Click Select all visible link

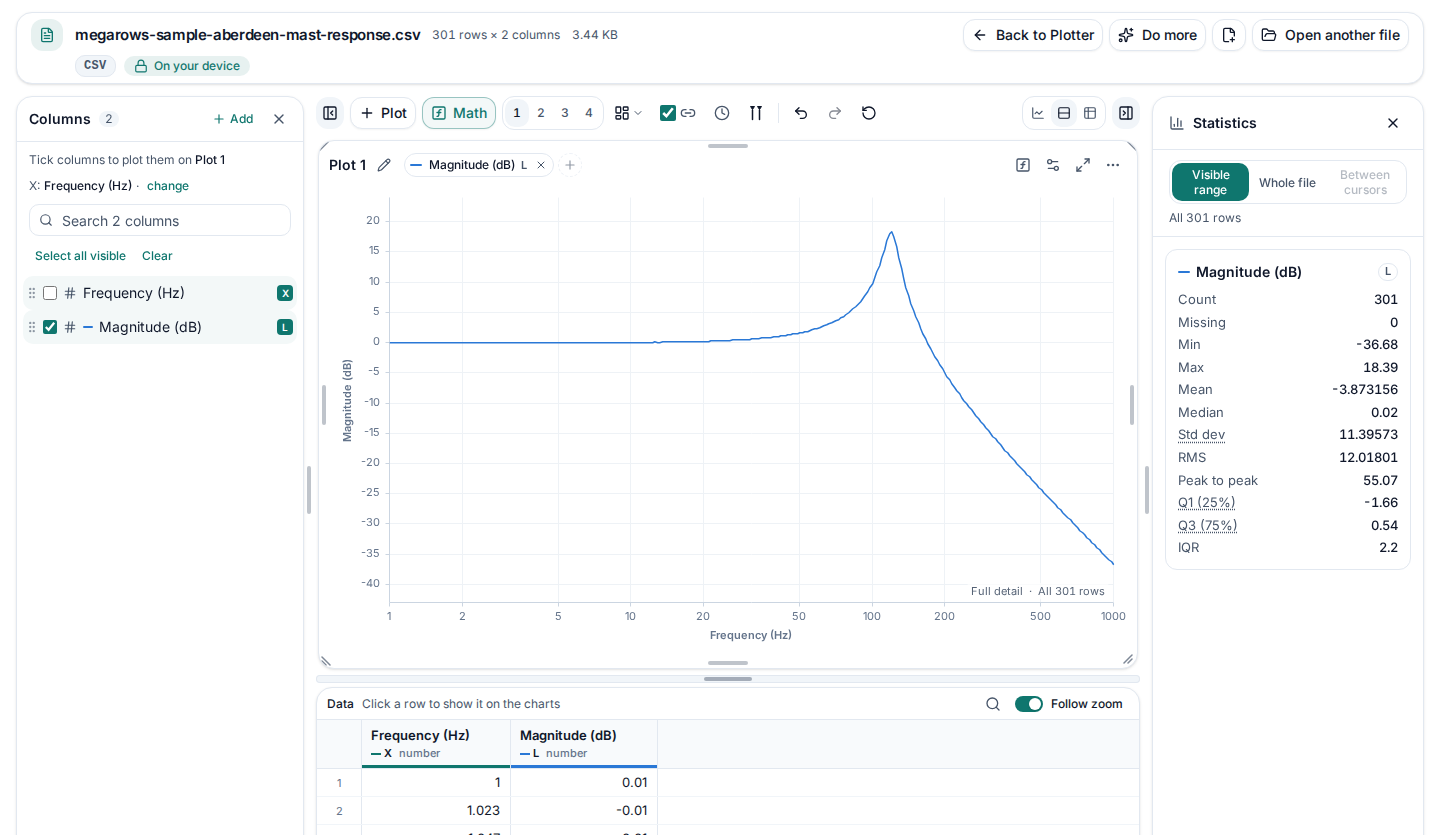tap(80, 256)
